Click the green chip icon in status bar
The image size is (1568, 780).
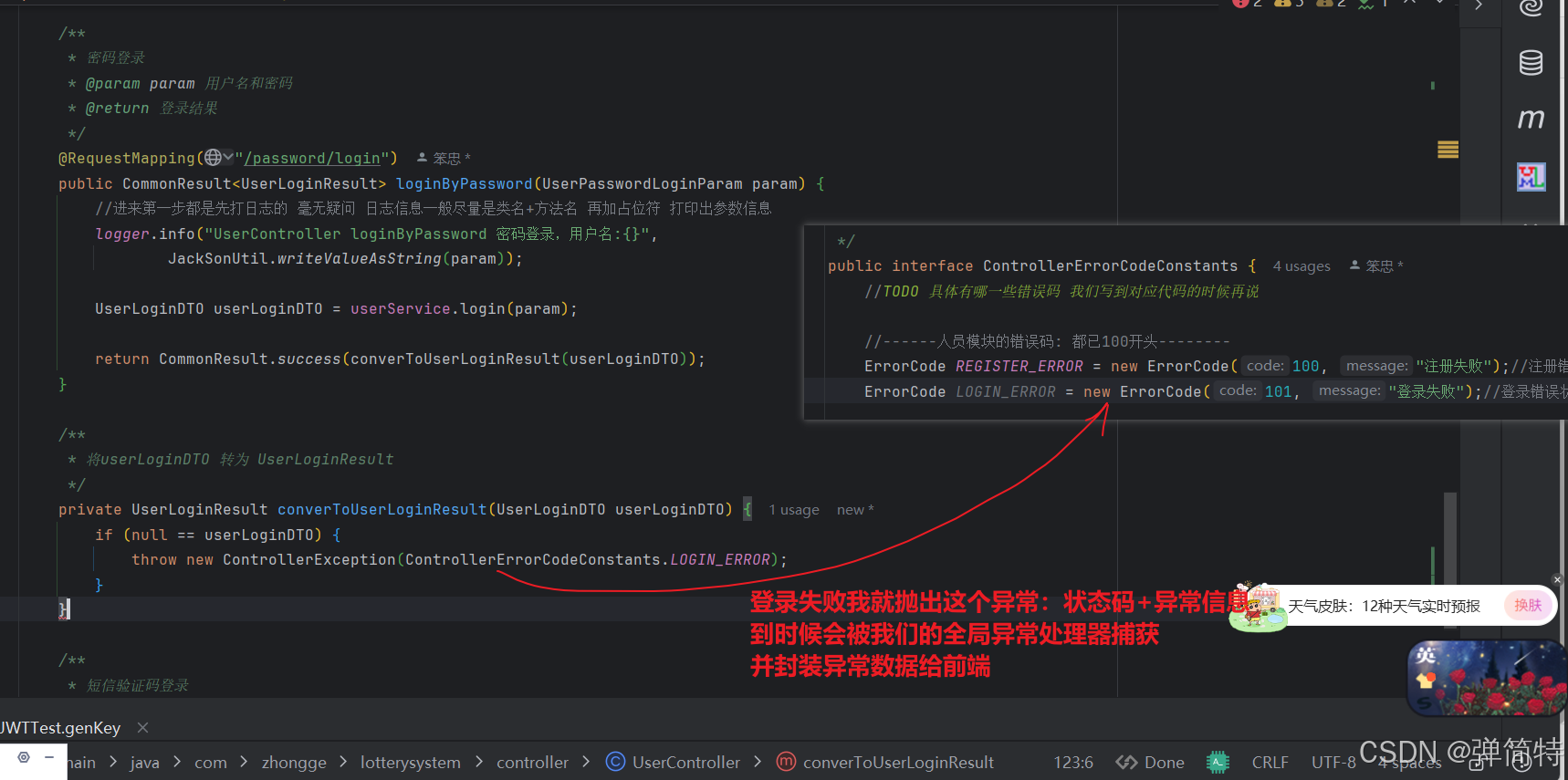tap(1218, 763)
